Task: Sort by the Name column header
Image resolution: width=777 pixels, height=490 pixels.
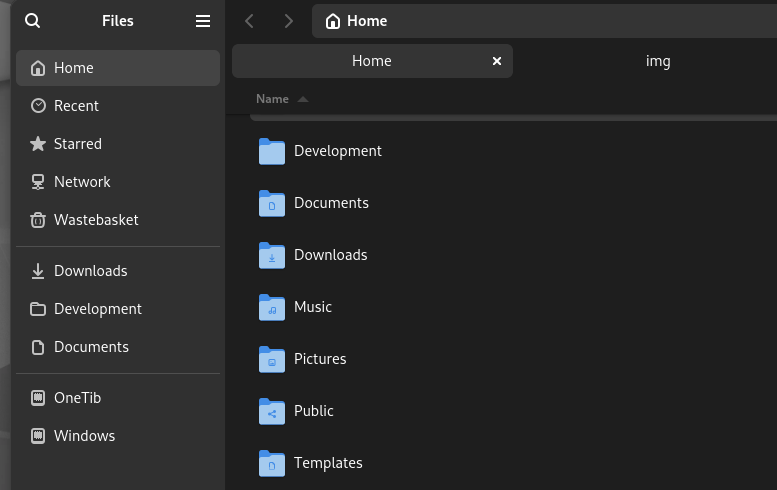Action: pos(272,99)
